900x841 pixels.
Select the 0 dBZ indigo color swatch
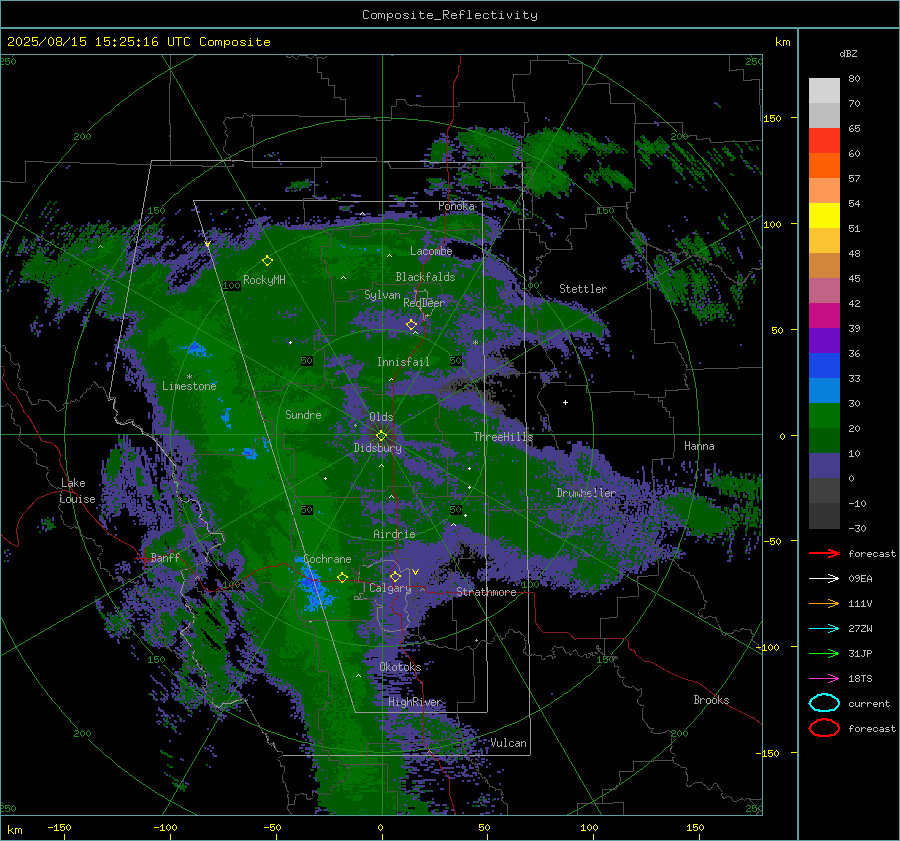pos(824,466)
